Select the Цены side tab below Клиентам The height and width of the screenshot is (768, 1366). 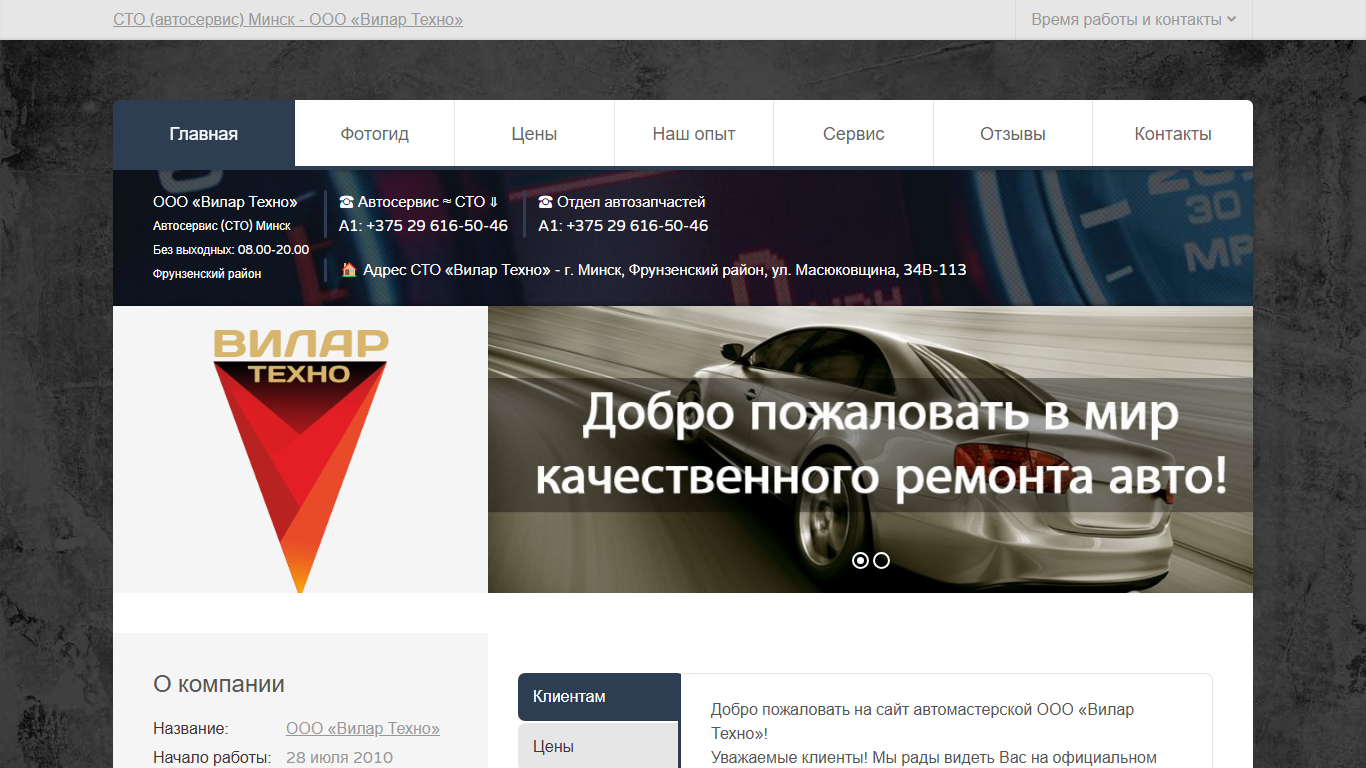tap(599, 746)
